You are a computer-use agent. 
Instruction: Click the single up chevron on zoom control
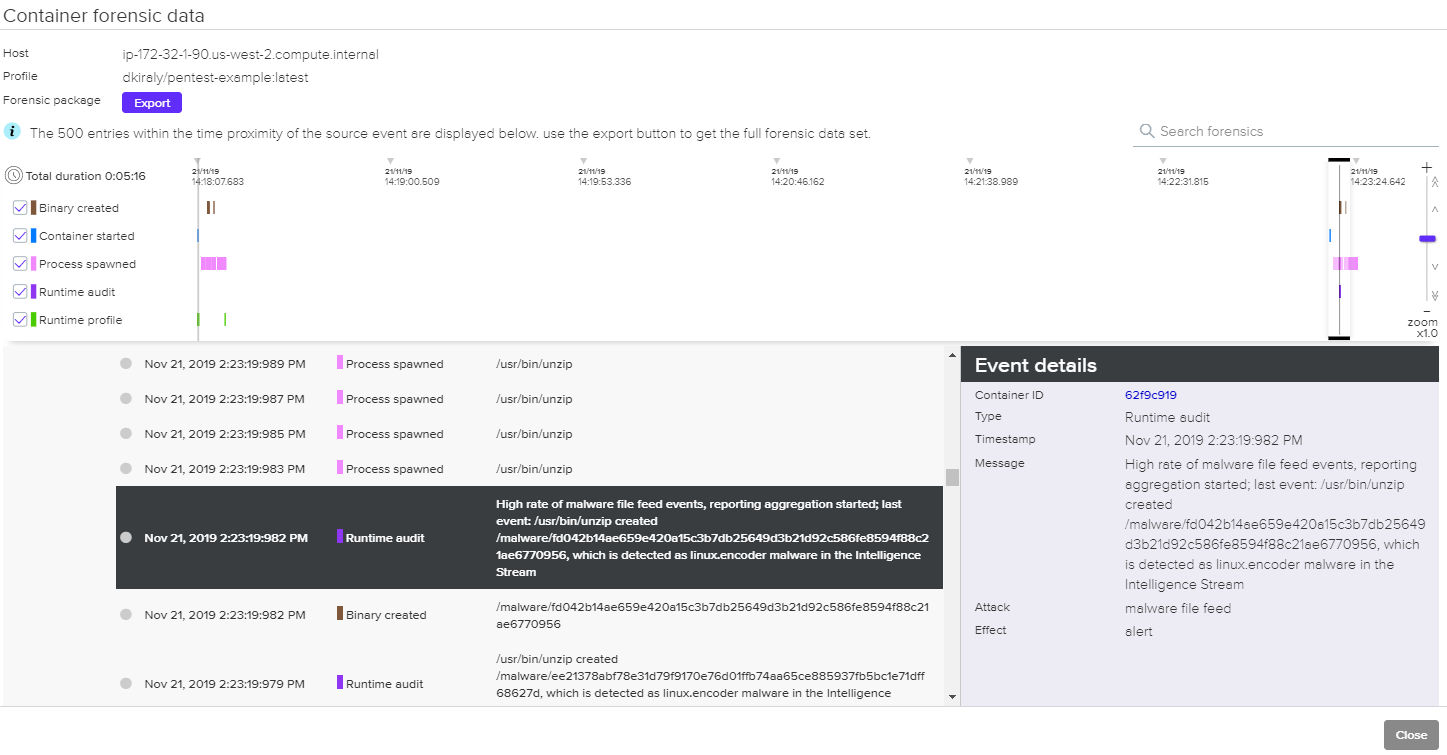[1435, 210]
